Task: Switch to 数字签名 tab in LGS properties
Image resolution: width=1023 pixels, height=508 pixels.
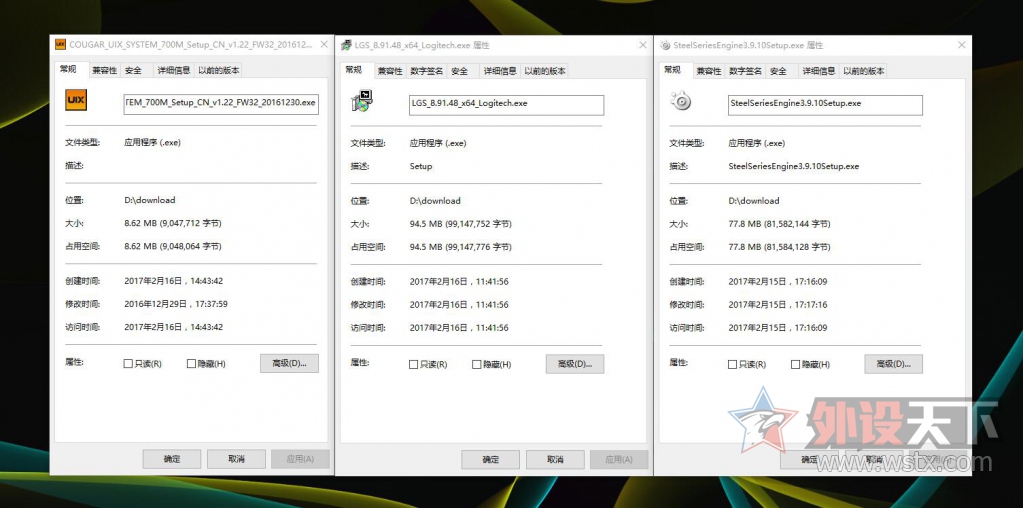Action: coord(425,71)
